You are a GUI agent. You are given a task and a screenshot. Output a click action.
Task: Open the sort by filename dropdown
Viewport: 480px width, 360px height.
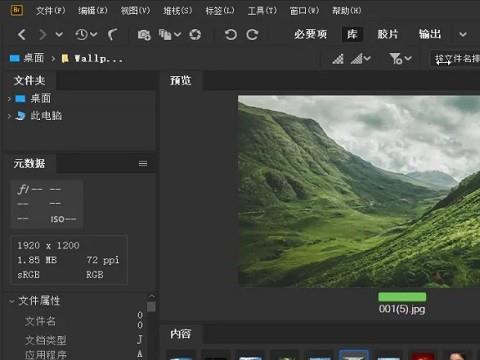(457, 59)
